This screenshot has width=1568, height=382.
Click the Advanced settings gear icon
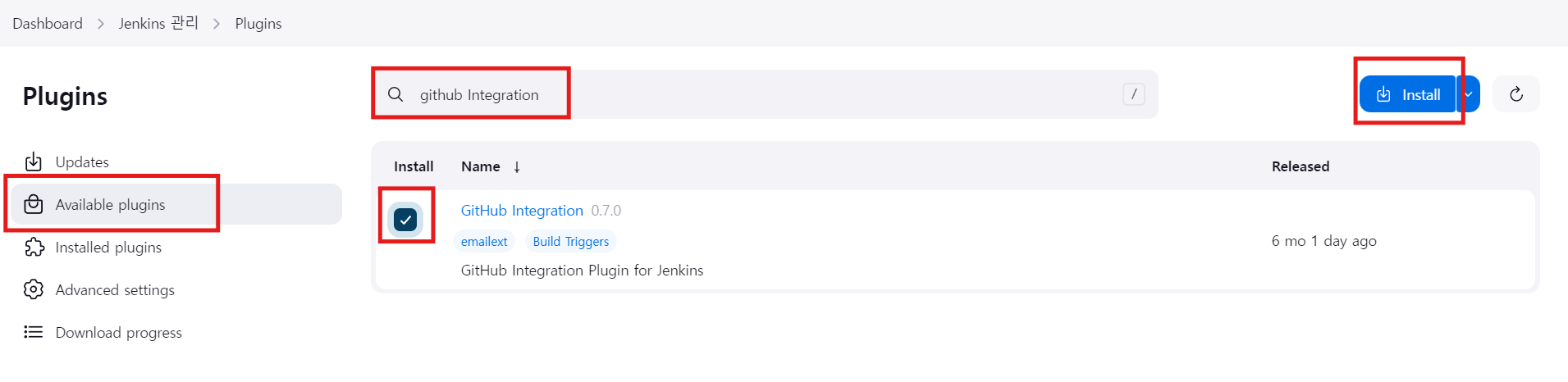coord(33,289)
